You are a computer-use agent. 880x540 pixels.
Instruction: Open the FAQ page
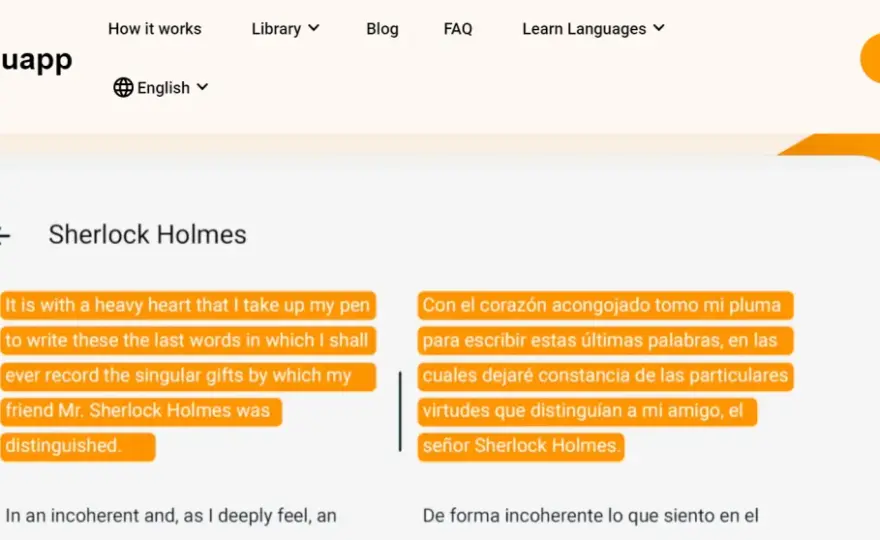pyautogui.click(x=458, y=29)
